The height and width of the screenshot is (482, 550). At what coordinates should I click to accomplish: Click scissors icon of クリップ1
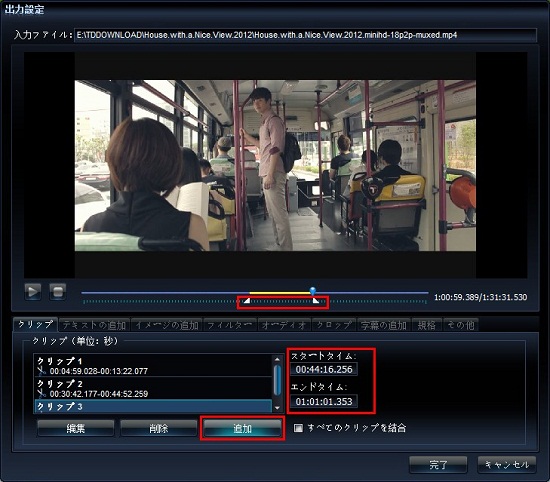pyautogui.click(x=42, y=371)
